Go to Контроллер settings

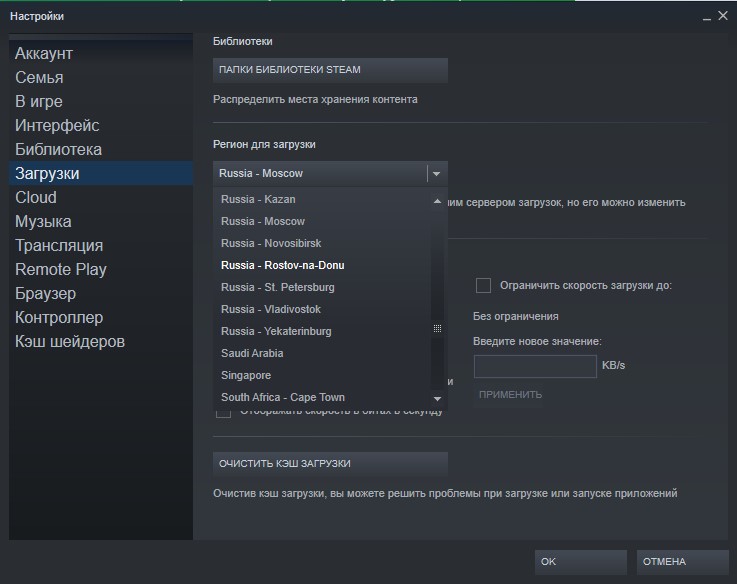pyautogui.click(x=101, y=317)
